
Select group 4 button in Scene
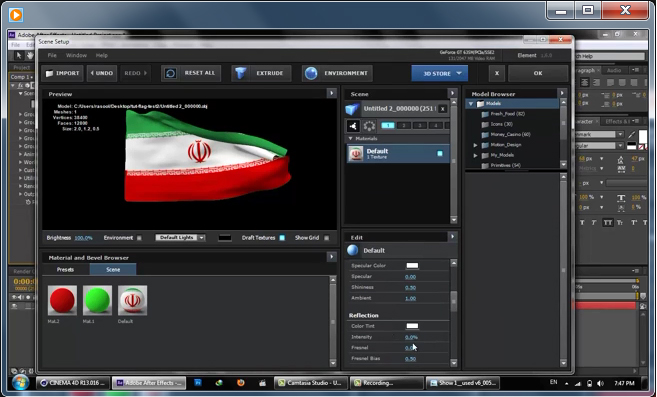pyautogui.click(x=436, y=125)
